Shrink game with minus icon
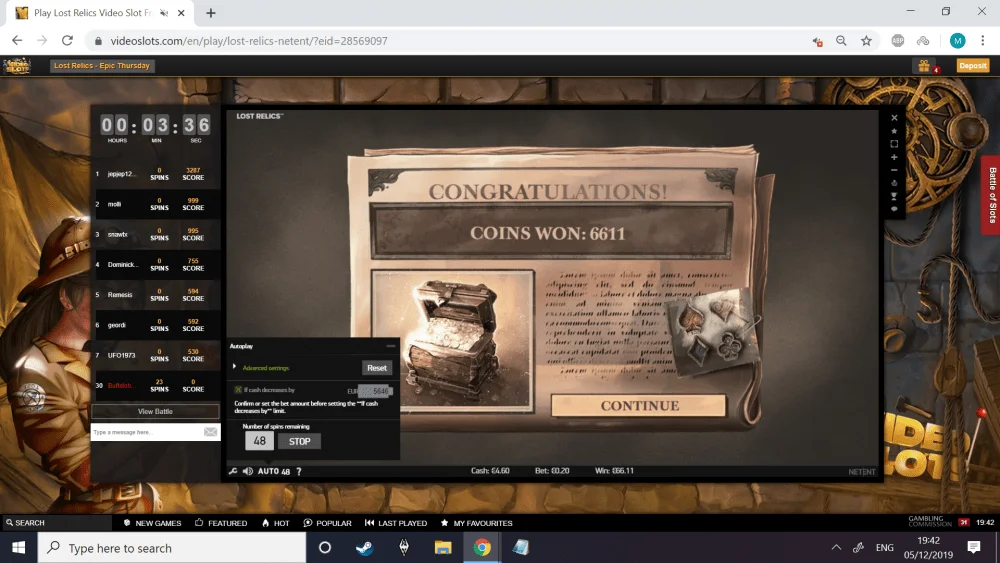1000x563 pixels. tap(894, 170)
